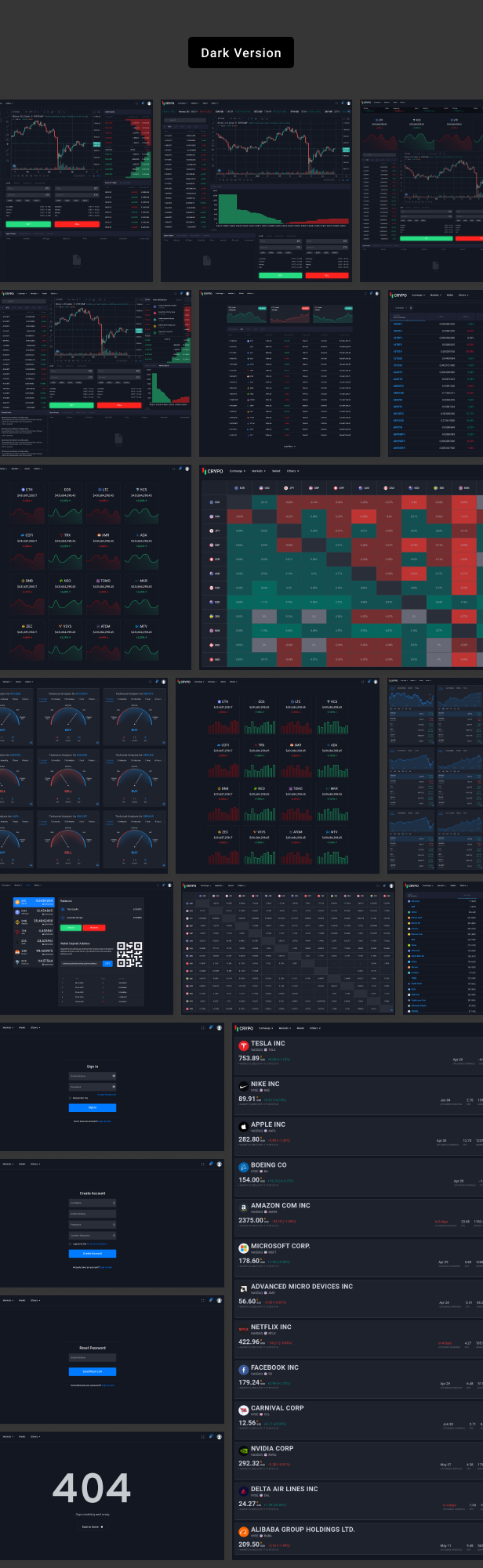Focus Password field on Sign In form
Viewport: 483px width, 1568px height.
tap(93, 1087)
